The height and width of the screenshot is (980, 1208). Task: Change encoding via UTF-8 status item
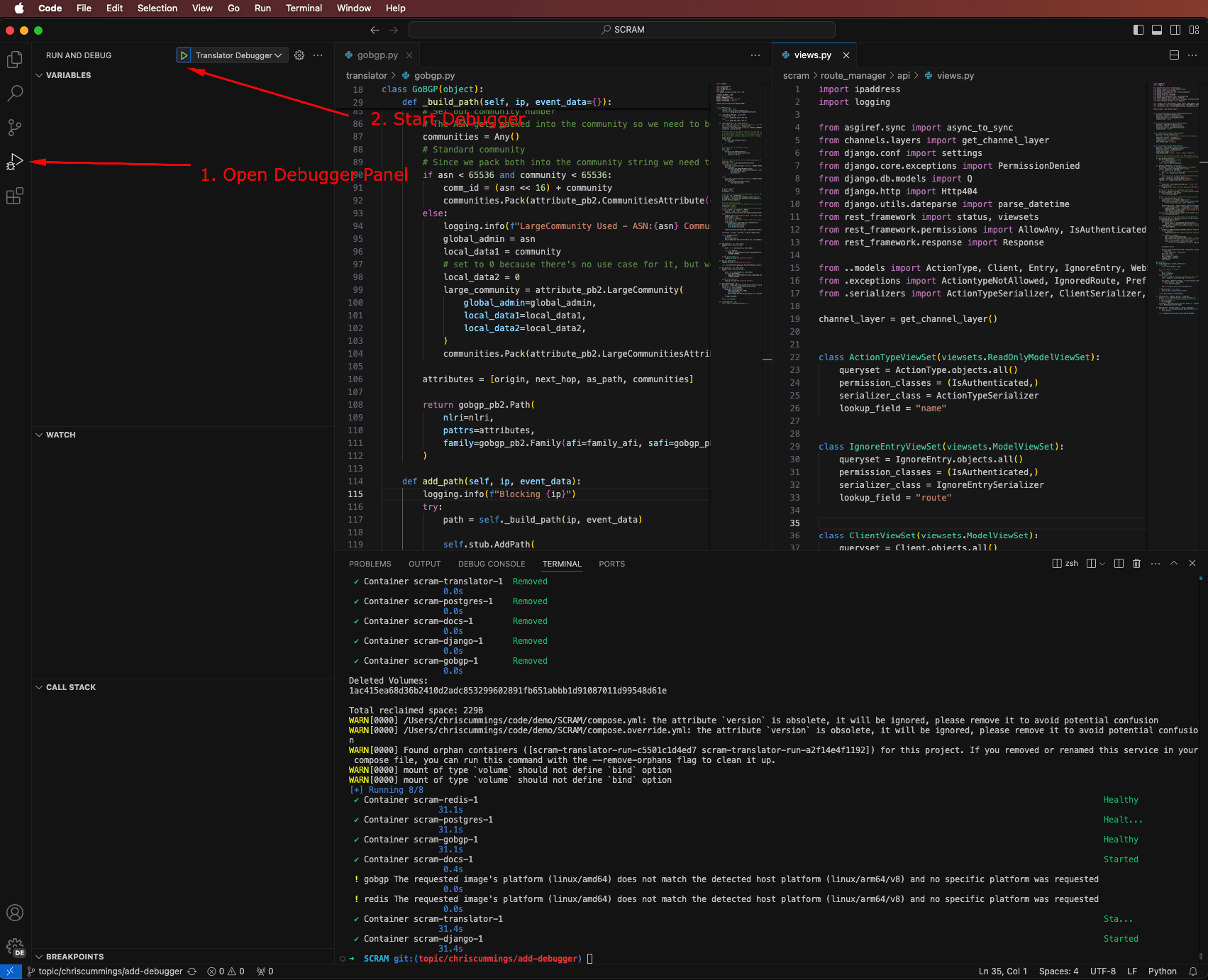coord(1102,971)
